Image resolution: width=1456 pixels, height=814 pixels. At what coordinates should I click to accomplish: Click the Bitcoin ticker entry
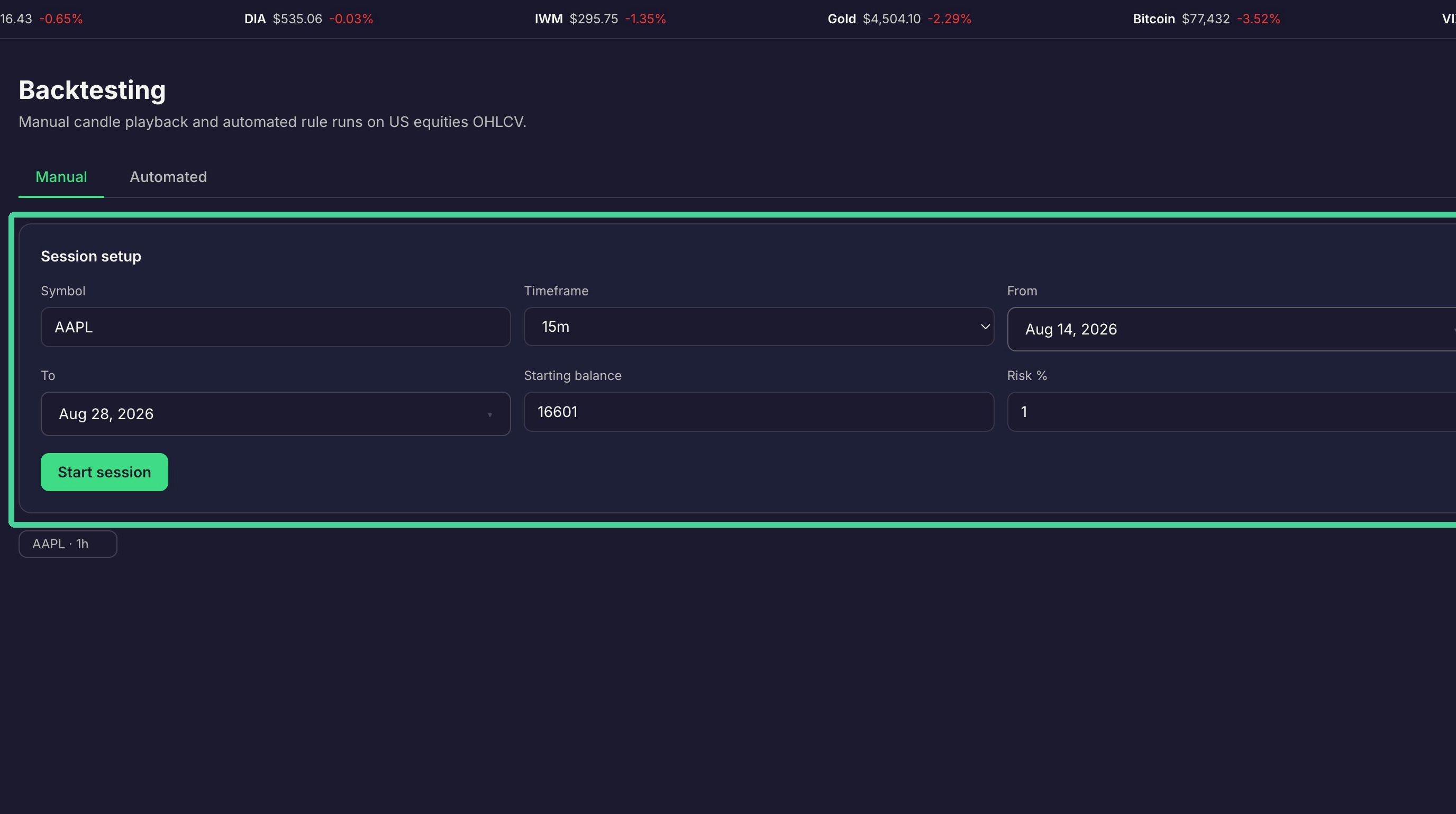(1206, 19)
